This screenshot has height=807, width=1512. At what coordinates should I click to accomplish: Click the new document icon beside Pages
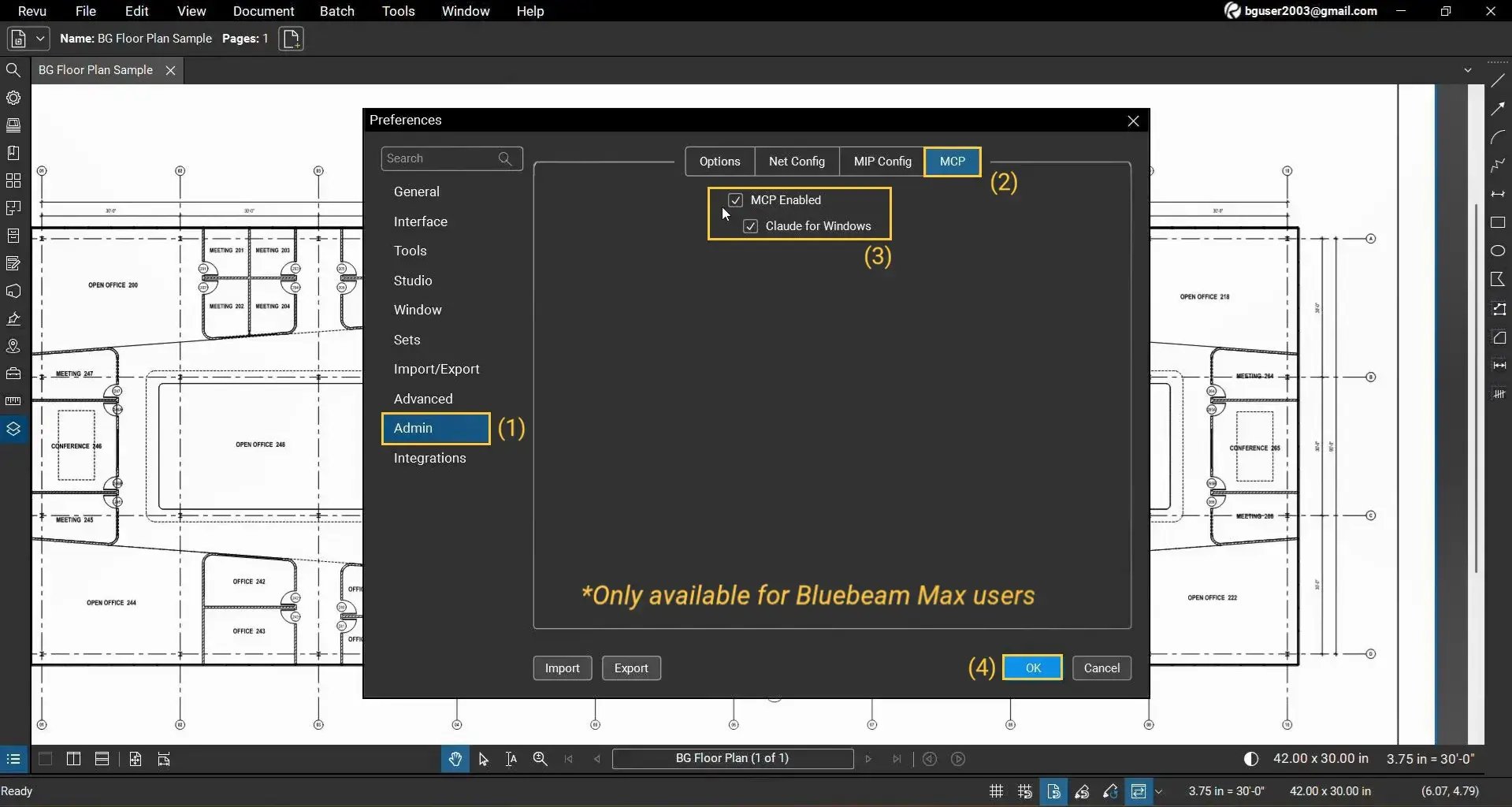(x=291, y=39)
